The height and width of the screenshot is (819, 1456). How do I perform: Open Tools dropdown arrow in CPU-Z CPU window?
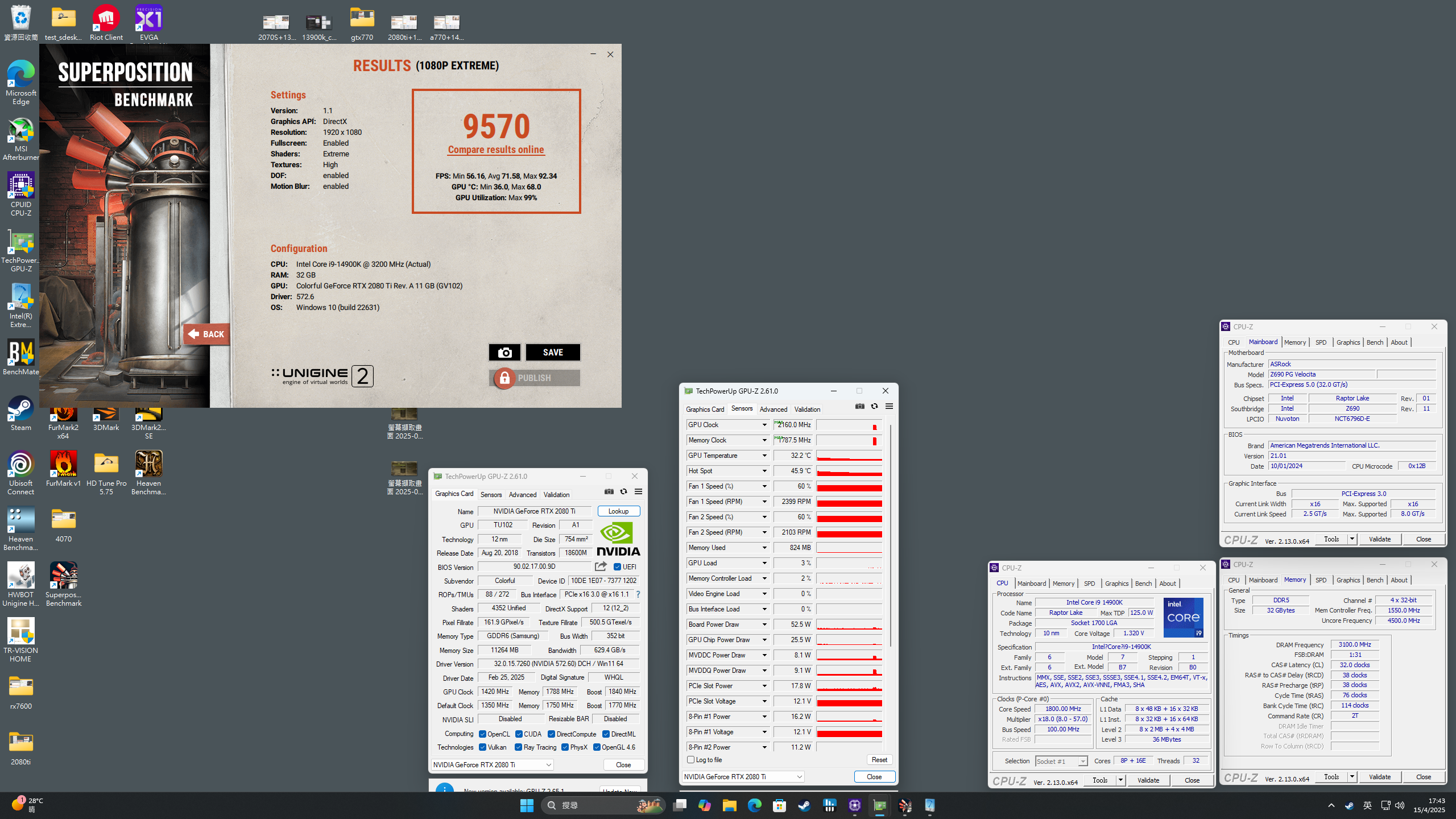[1120, 780]
